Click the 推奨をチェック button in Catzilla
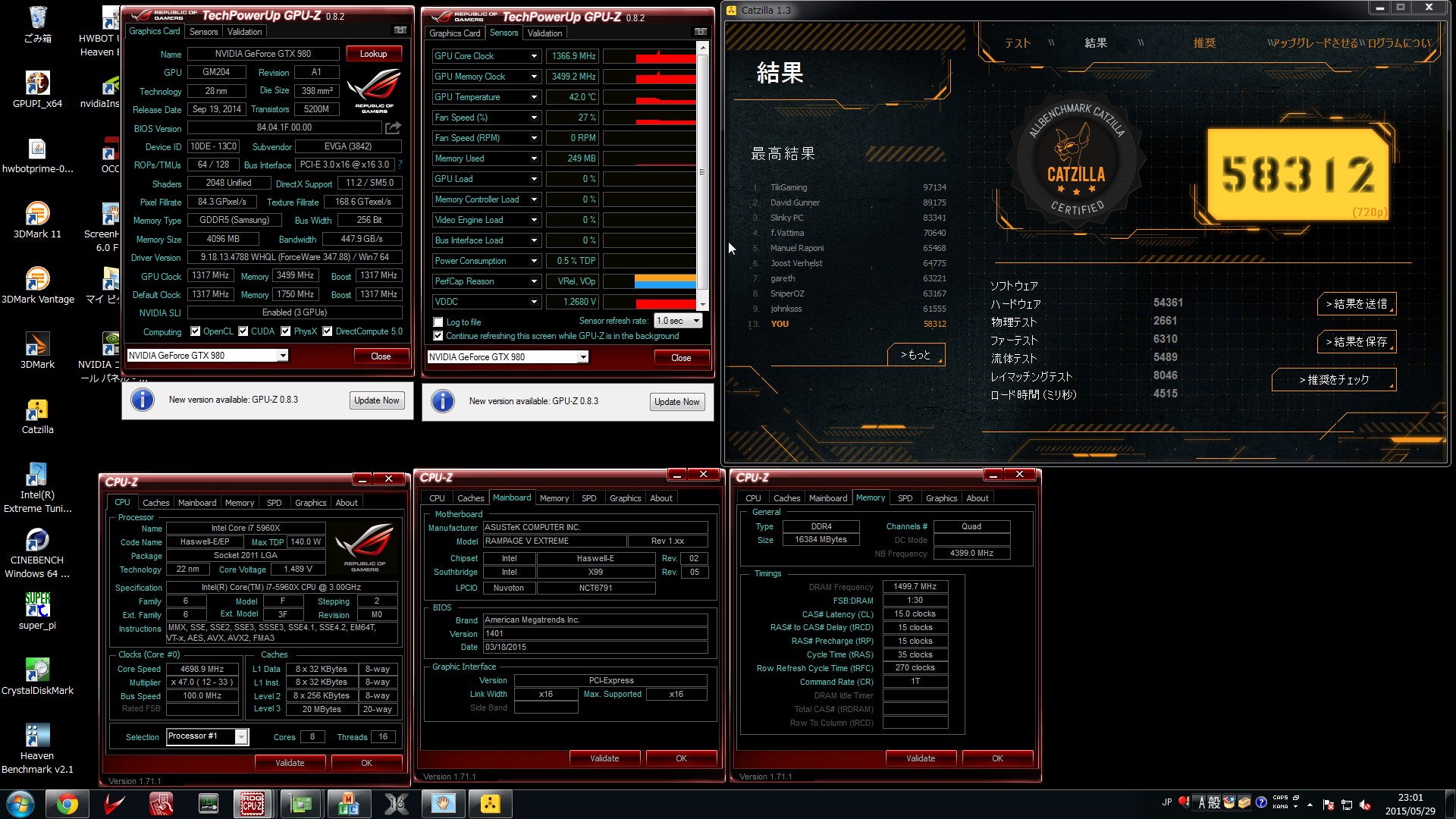1456x819 pixels. [x=1334, y=380]
